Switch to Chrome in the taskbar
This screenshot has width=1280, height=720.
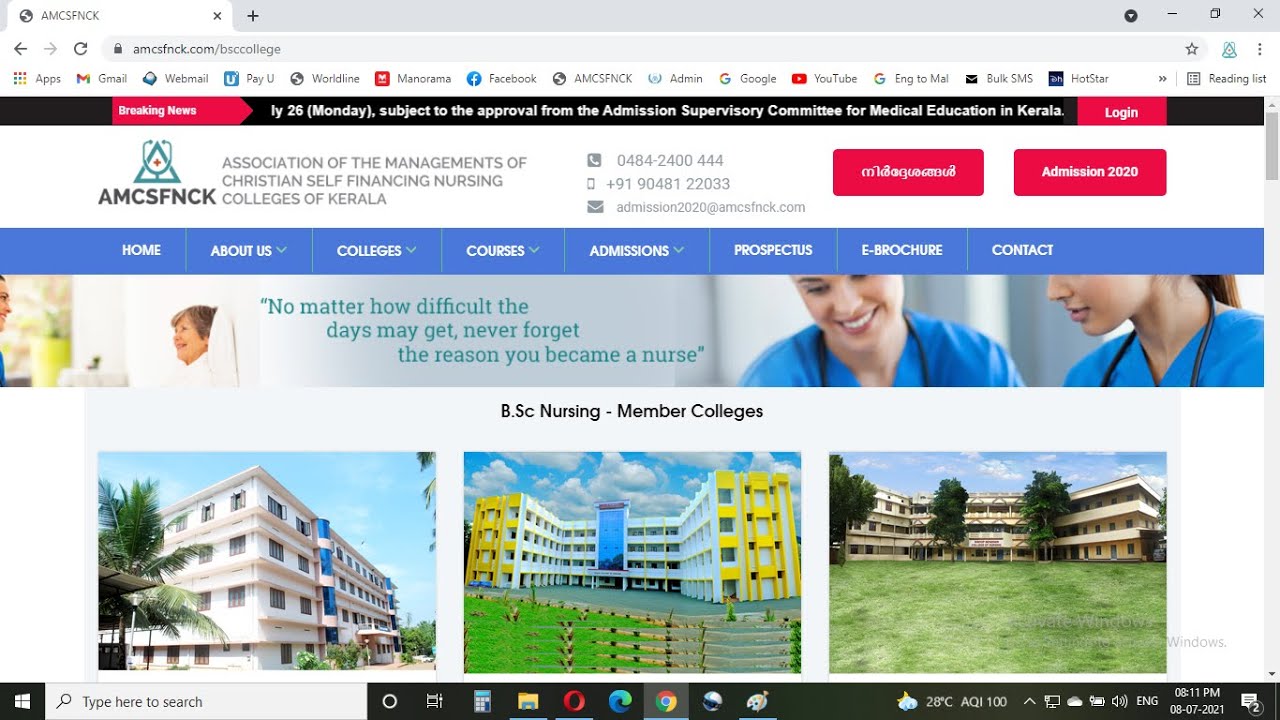pos(666,701)
